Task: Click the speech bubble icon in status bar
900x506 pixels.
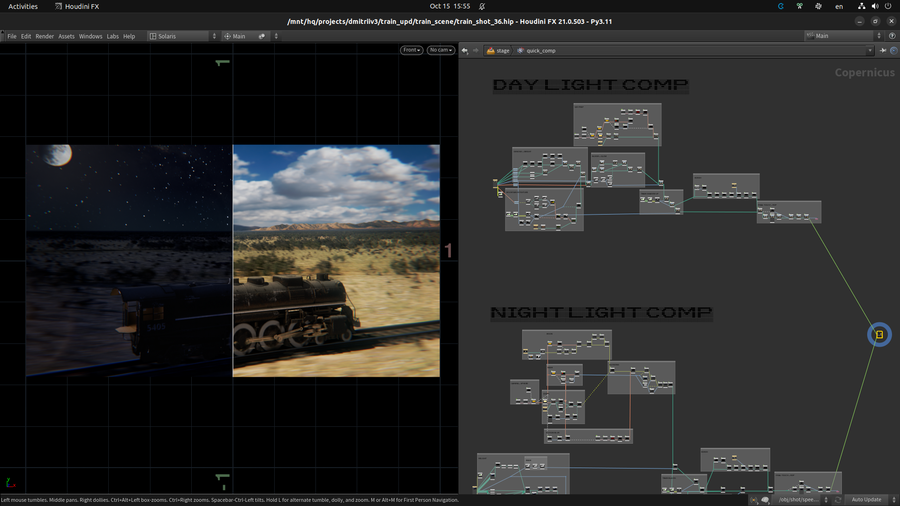Action: tap(765, 499)
